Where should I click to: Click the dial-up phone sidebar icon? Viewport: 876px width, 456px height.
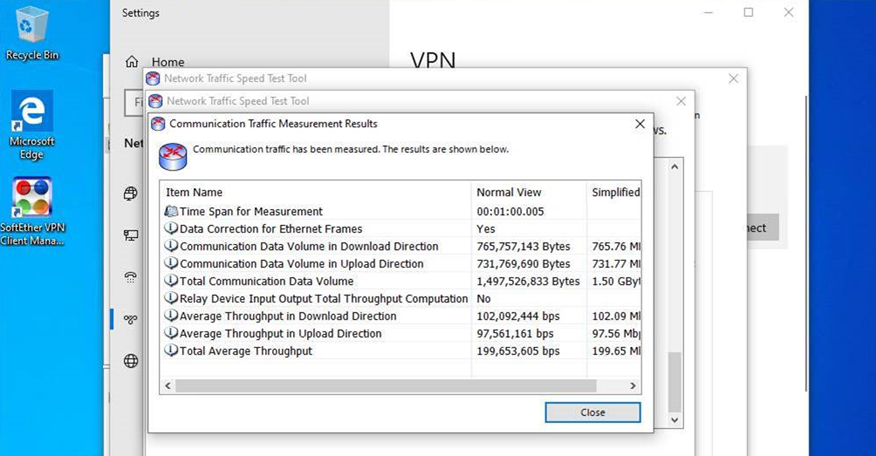point(131,277)
